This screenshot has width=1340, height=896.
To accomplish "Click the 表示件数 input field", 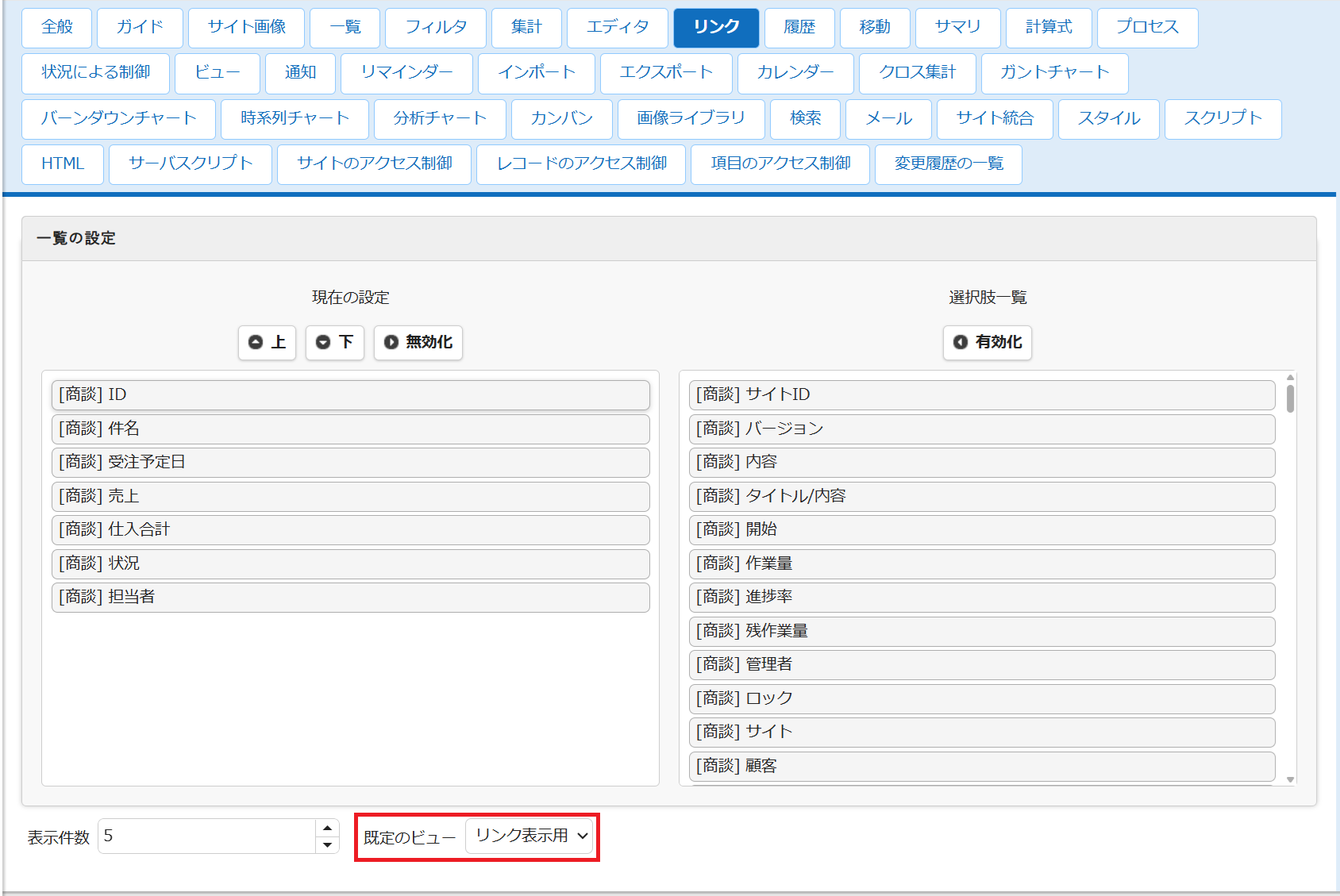I will tap(207, 836).
